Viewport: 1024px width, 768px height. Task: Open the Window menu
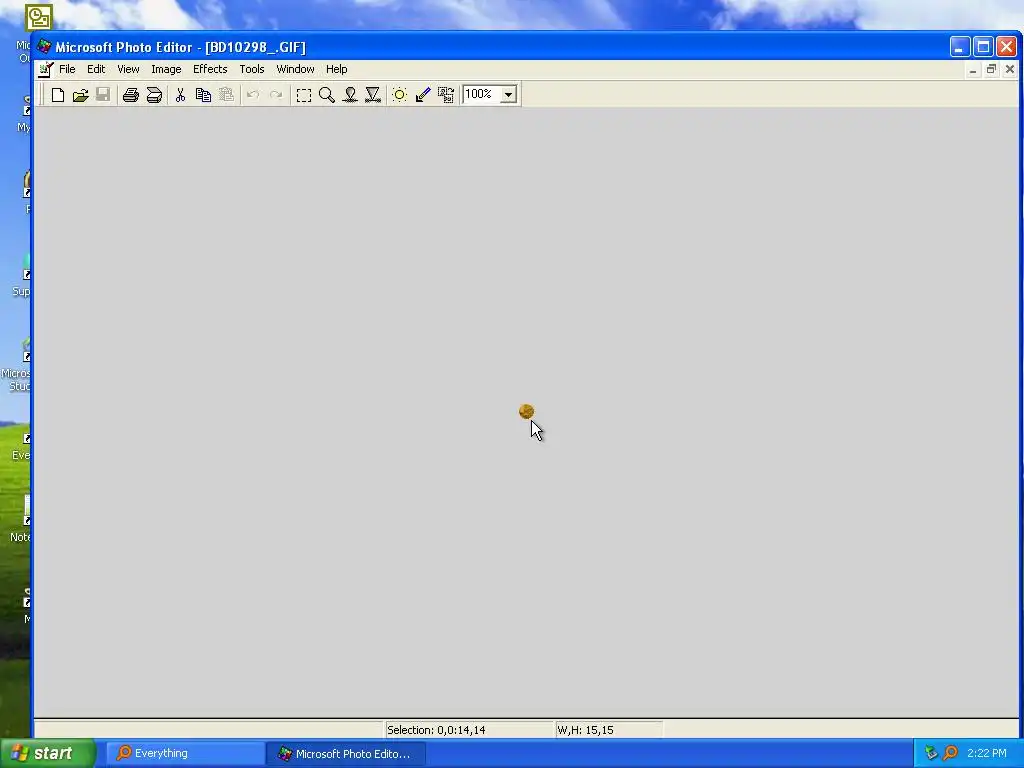point(295,69)
